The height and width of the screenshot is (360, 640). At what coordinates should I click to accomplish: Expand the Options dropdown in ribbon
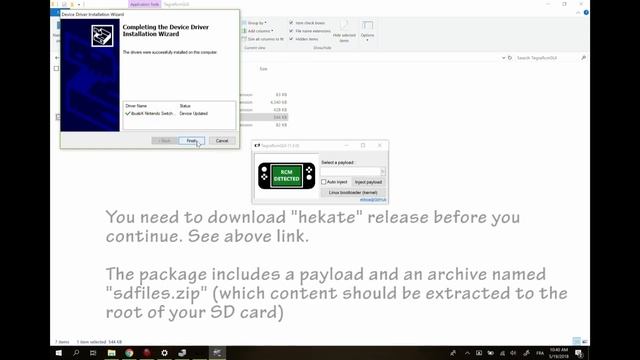pyautogui.click(x=367, y=40)
